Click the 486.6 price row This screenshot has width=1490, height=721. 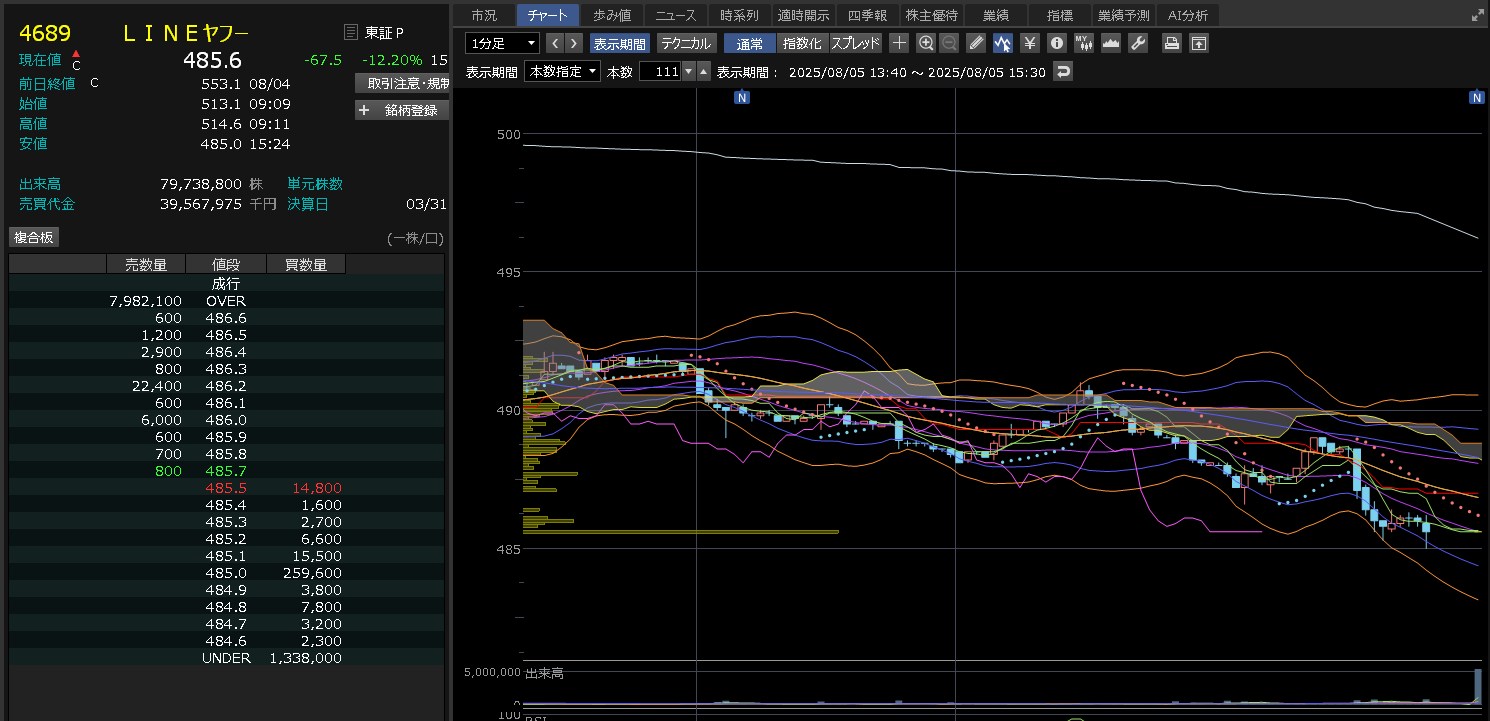pos(226,318)
